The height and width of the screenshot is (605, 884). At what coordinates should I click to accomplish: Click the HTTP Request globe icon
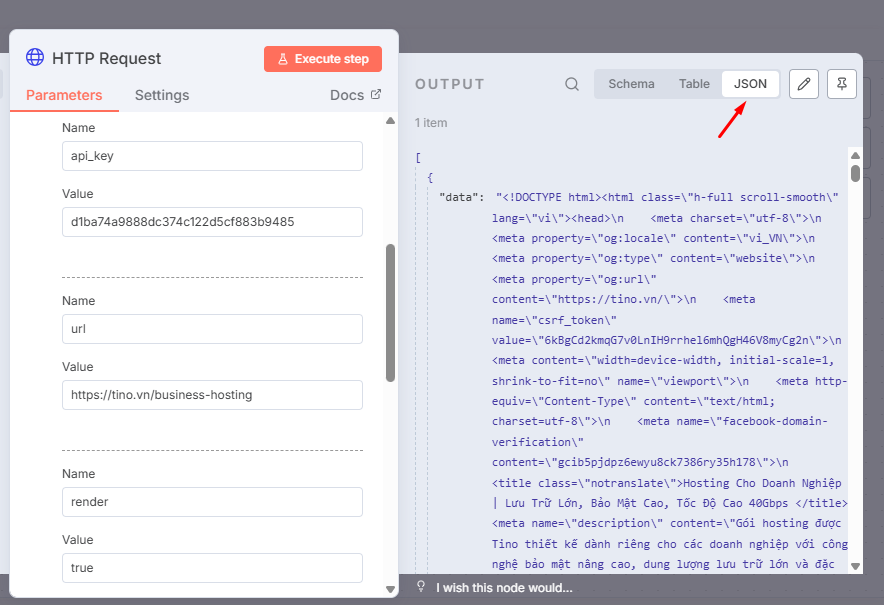[35, 58]
